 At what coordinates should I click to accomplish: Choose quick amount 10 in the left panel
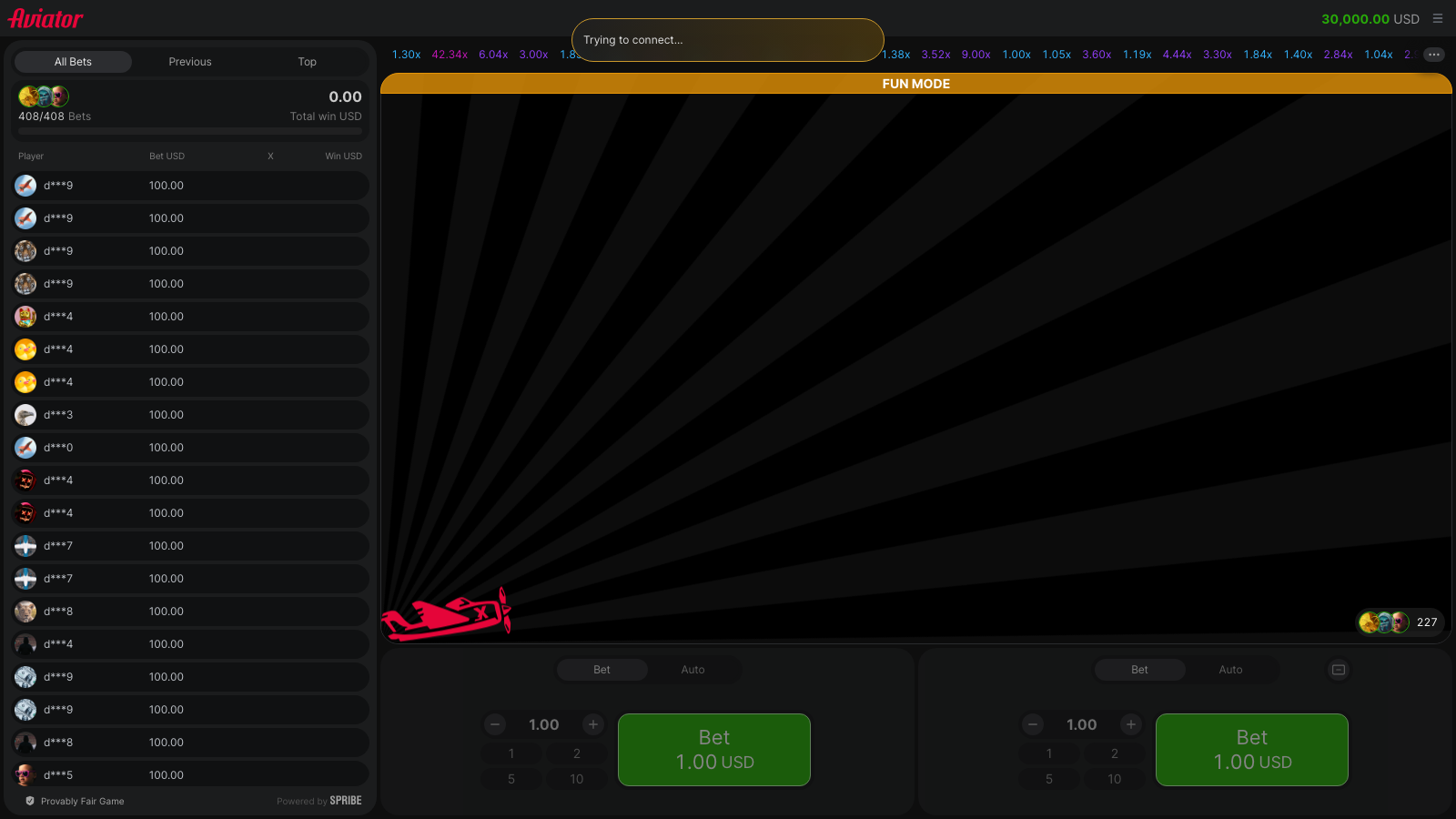click(x=577, y=779)
